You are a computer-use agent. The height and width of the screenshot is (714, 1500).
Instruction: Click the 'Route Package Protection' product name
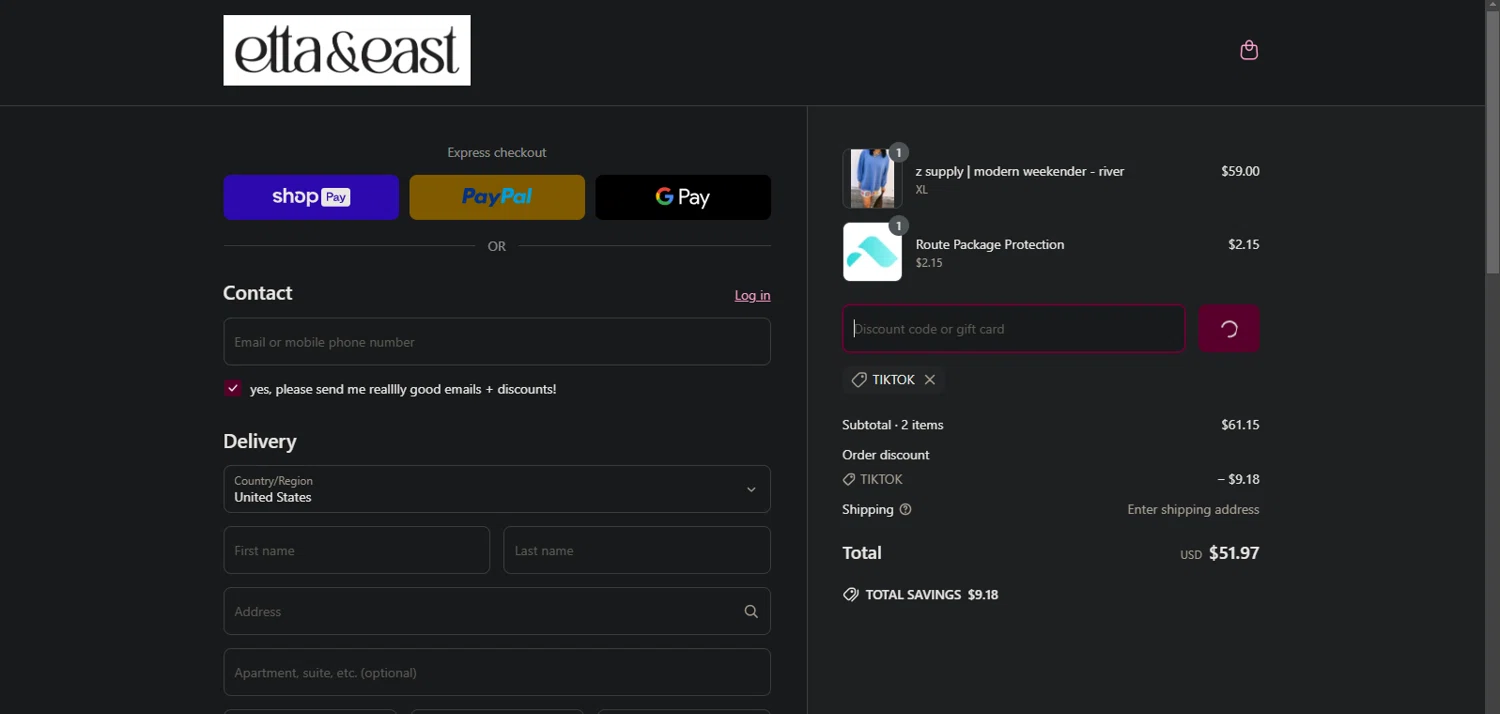pyautogui.click(x=990, y=244)
